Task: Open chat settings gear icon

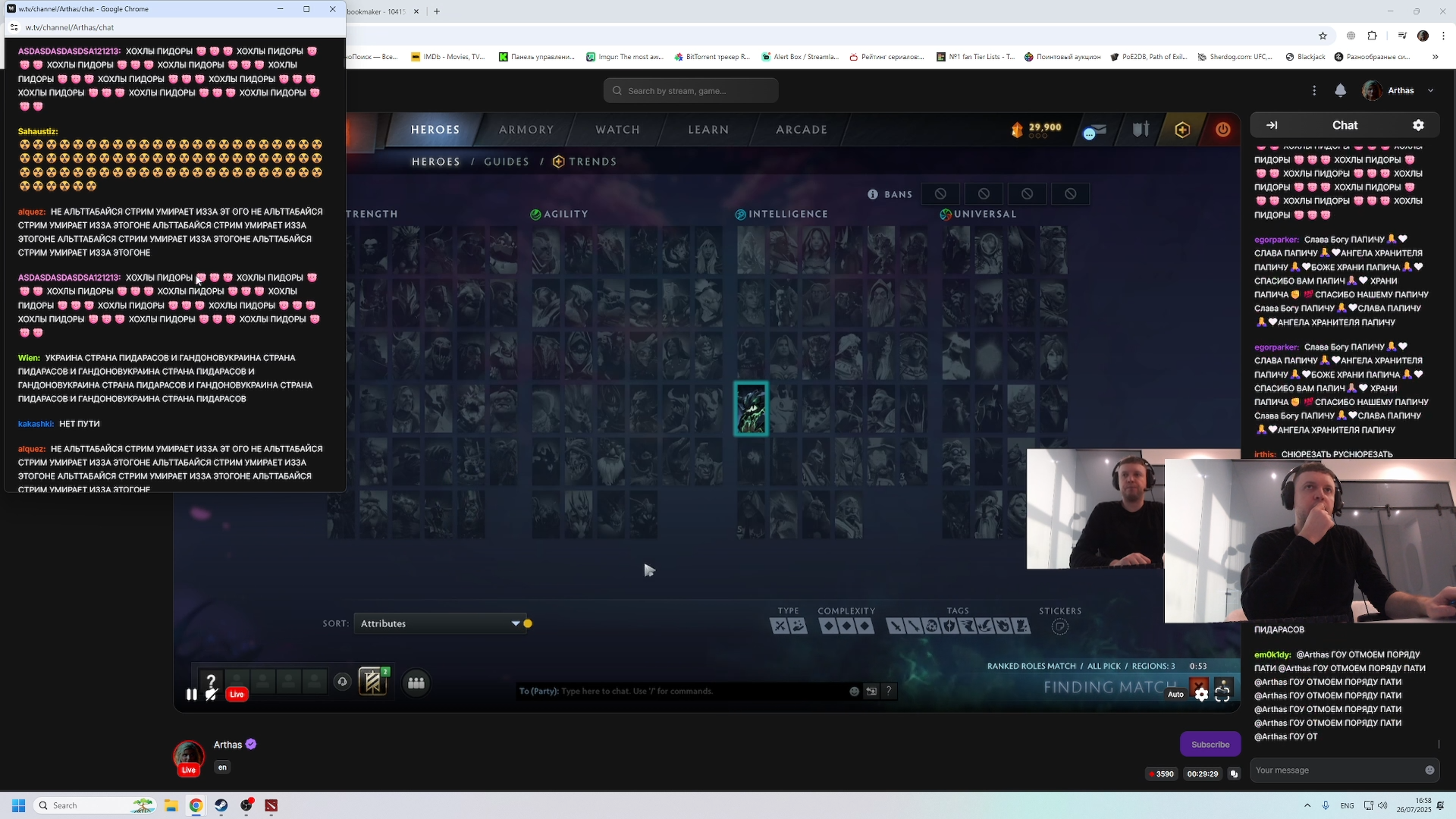Action: coord(1418,125)
